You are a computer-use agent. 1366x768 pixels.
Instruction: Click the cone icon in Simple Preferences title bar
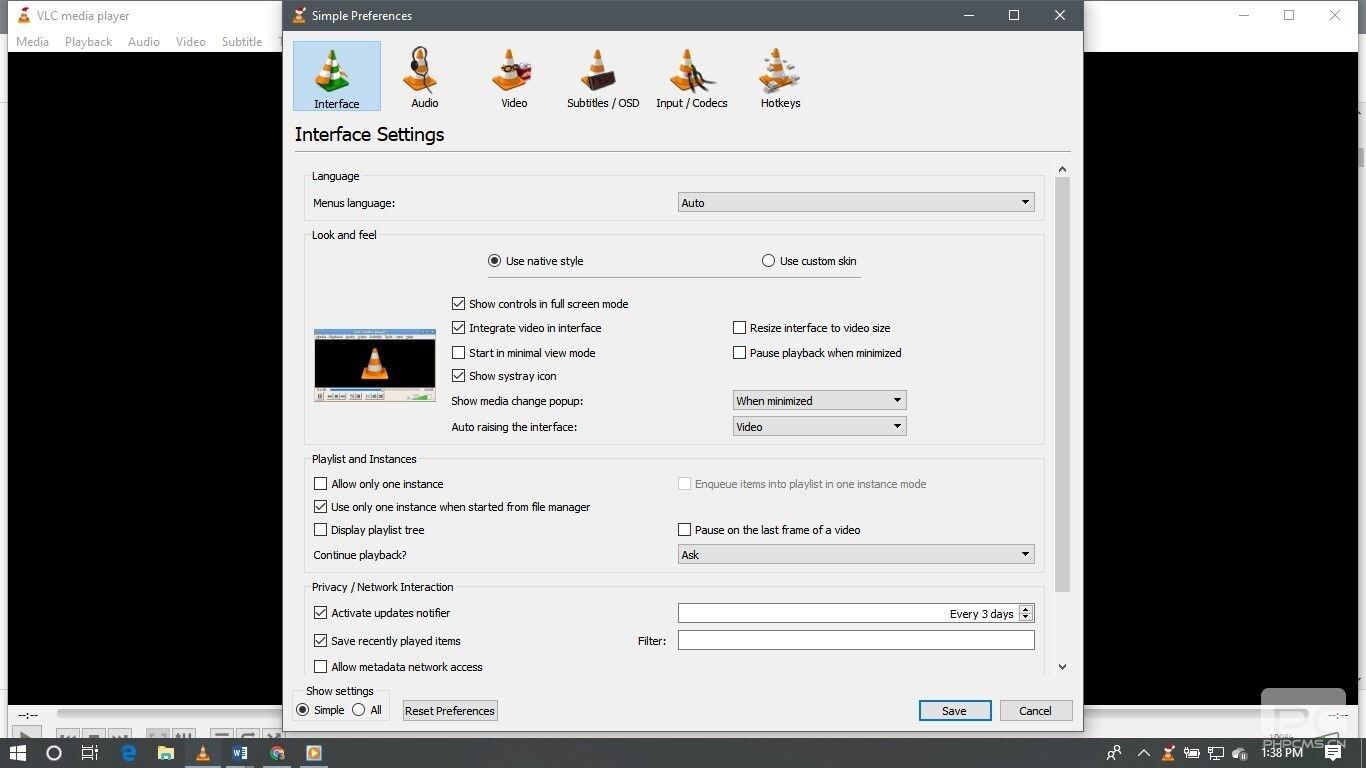[x=299, y=15]
